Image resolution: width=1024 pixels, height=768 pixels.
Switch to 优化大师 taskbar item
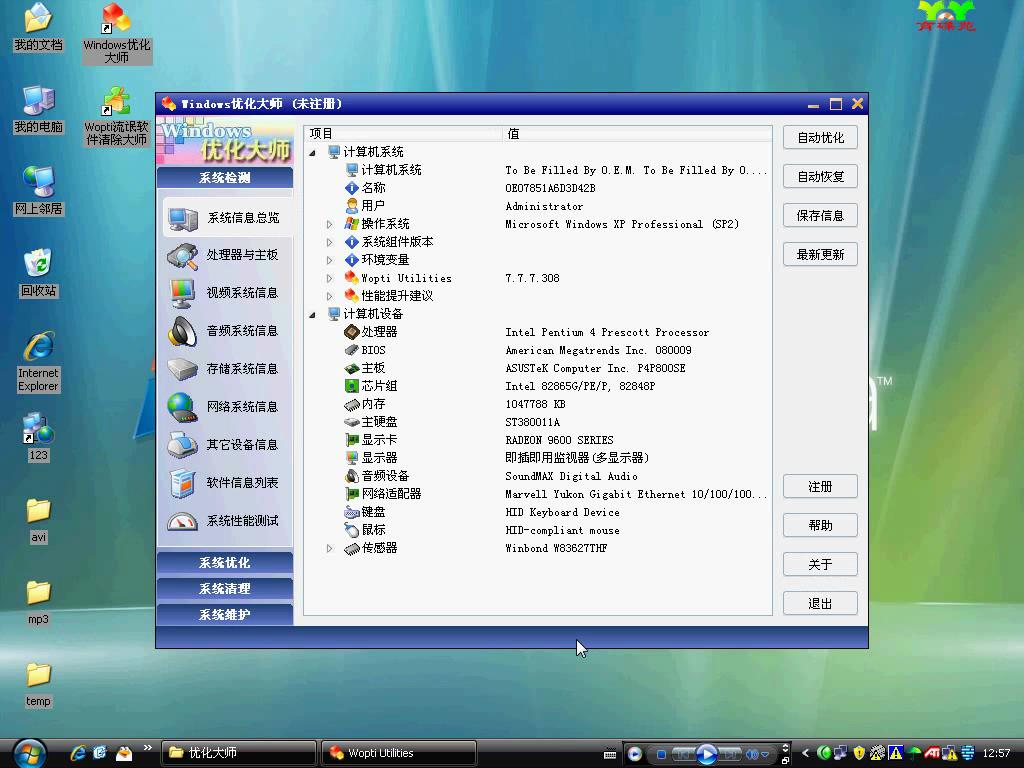tap(238, 753)
